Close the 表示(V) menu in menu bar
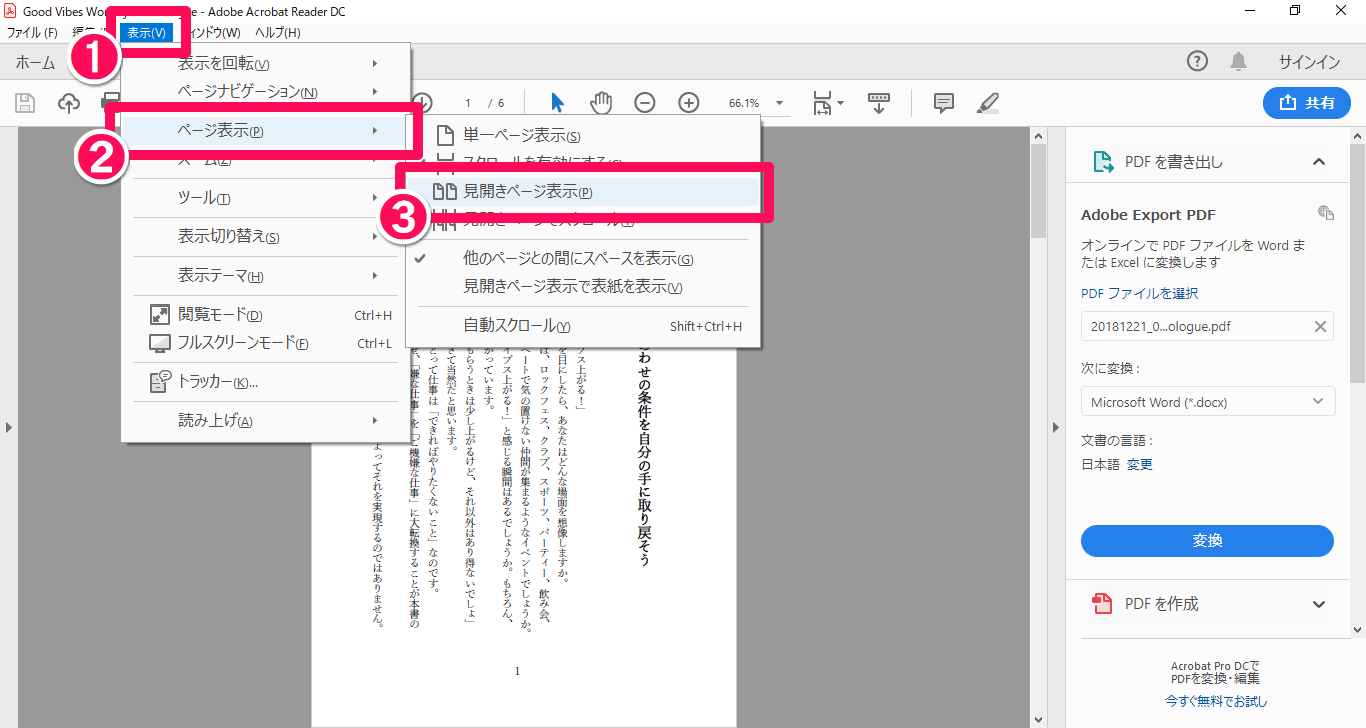1366x728 pixels. click(146, 33)
